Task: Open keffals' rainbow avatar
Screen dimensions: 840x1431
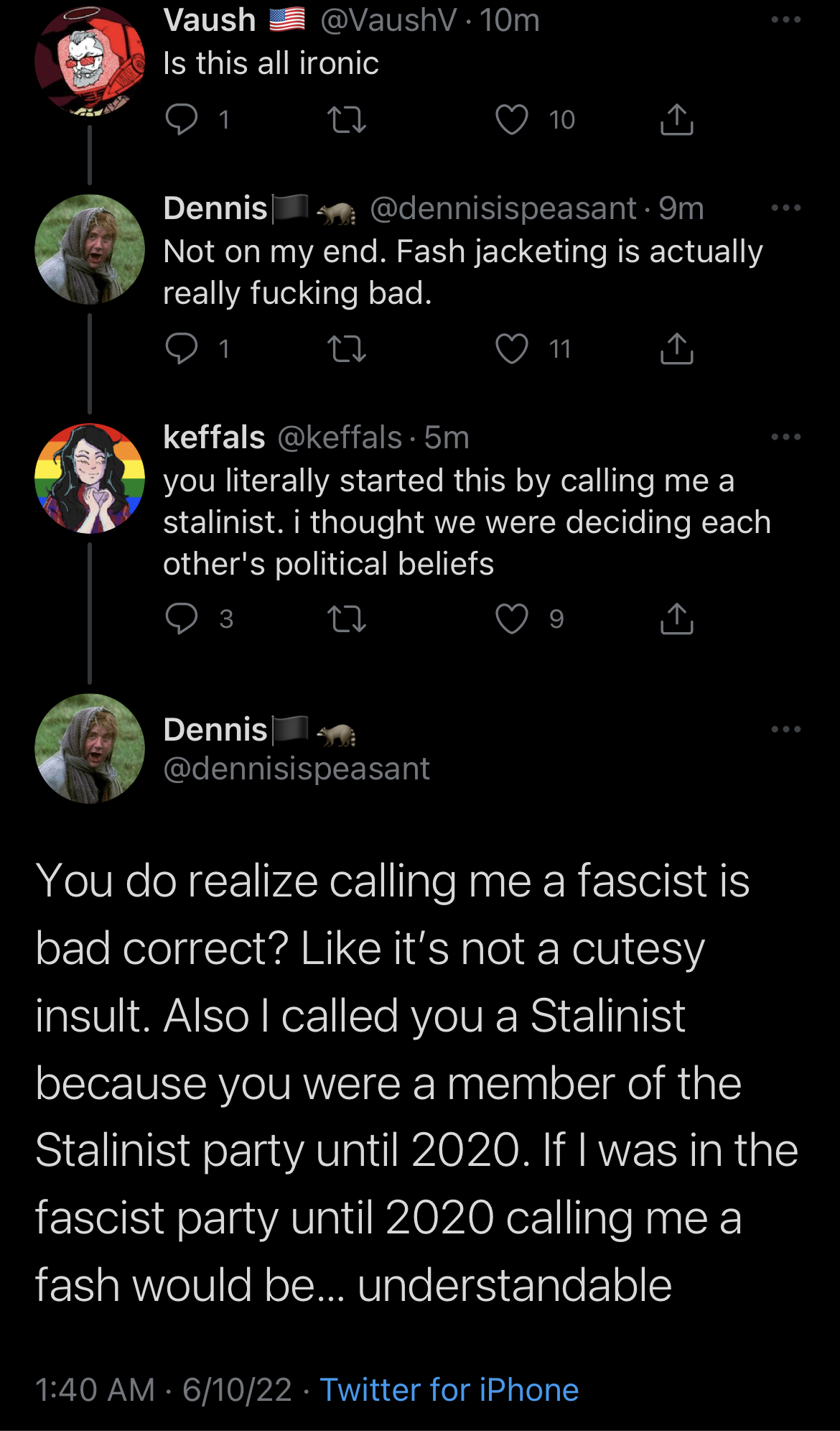Action: click(90, 478)
